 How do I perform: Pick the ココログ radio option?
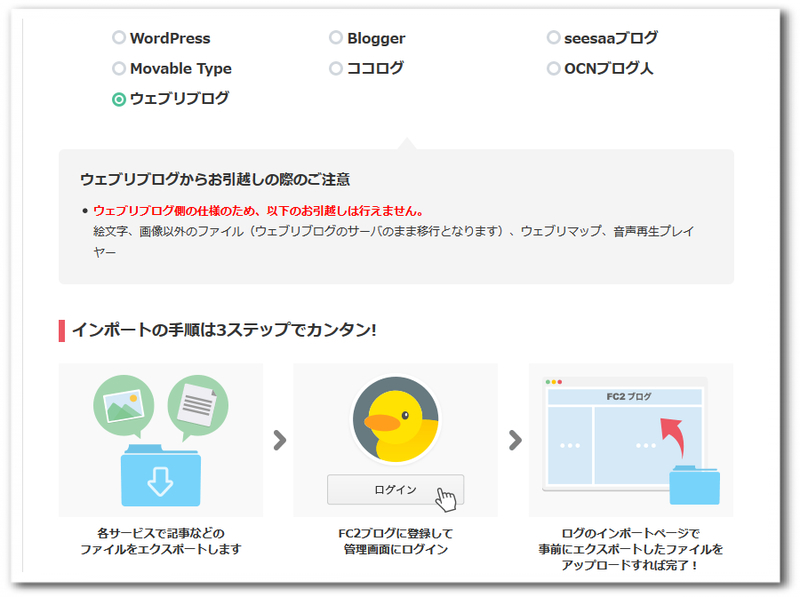[336, 68]
